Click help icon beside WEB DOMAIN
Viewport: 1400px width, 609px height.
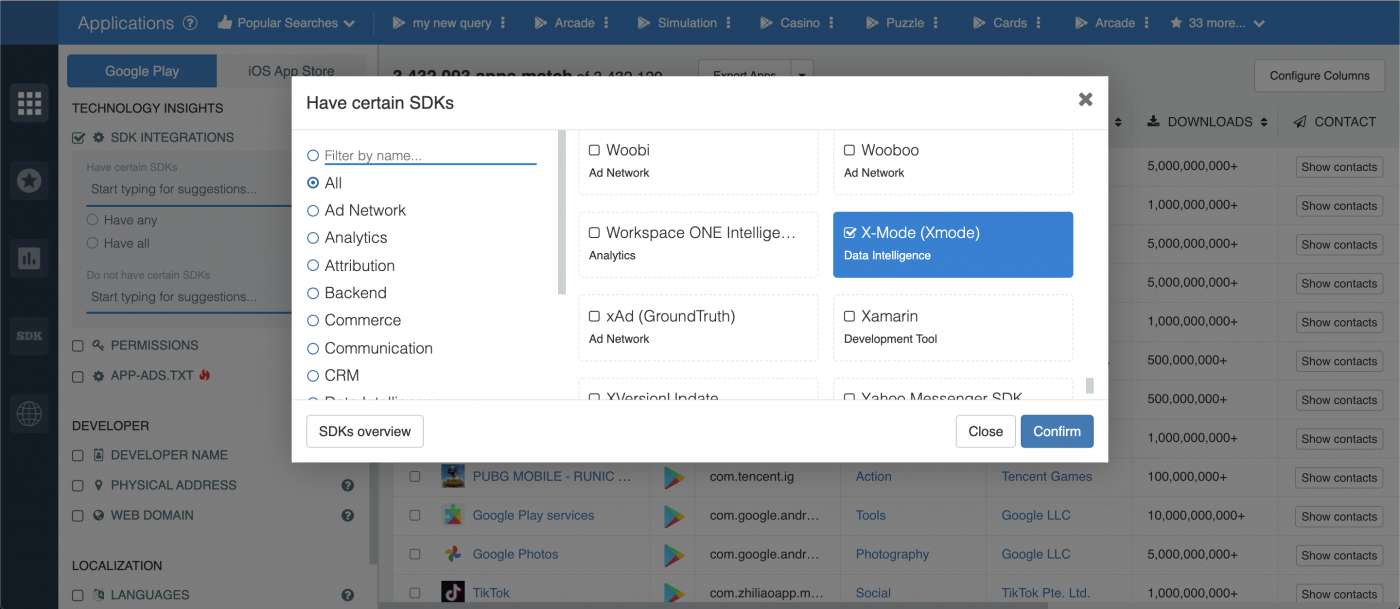[x=348, y=516]
